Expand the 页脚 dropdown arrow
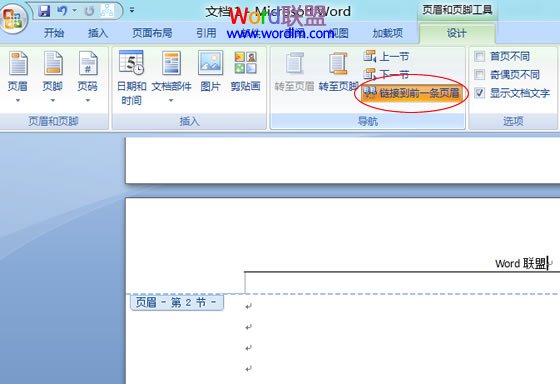 [53, 101]
